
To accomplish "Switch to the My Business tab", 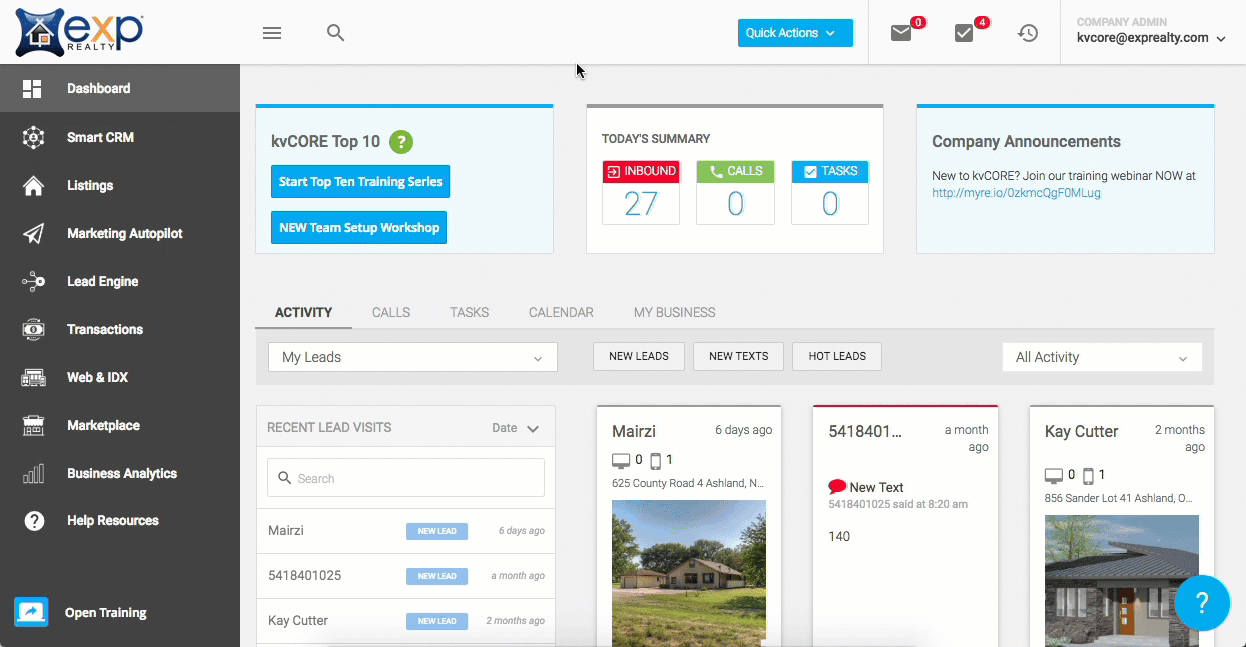I will coord(675,312).
